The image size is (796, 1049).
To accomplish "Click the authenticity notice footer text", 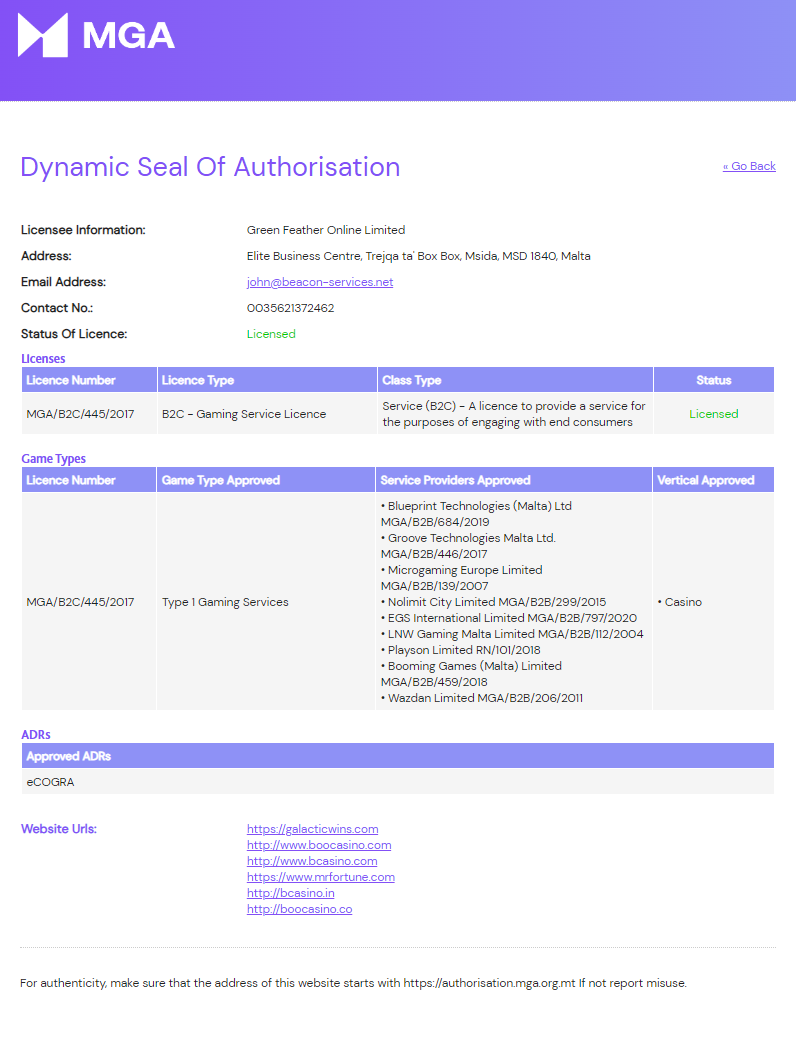I will tap(353, 983).
